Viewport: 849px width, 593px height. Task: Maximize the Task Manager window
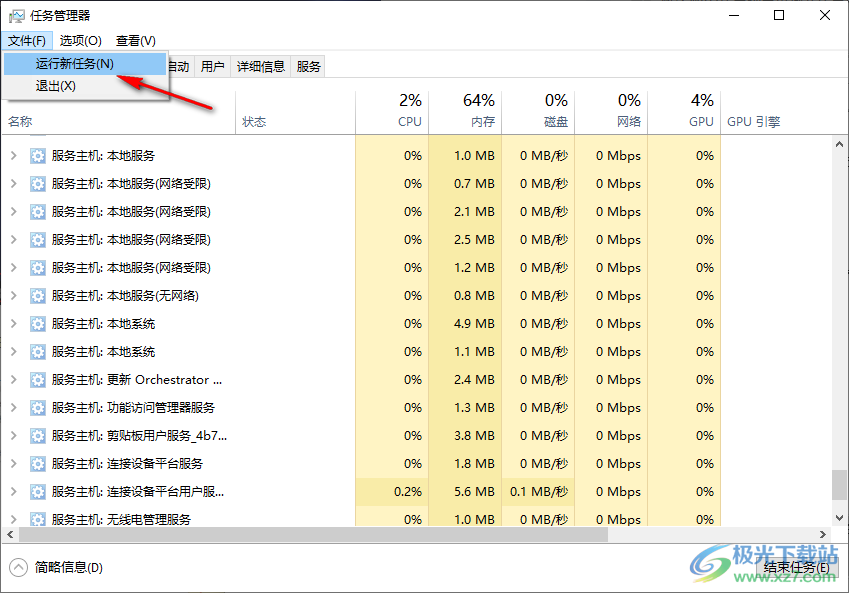click(779, 15)
